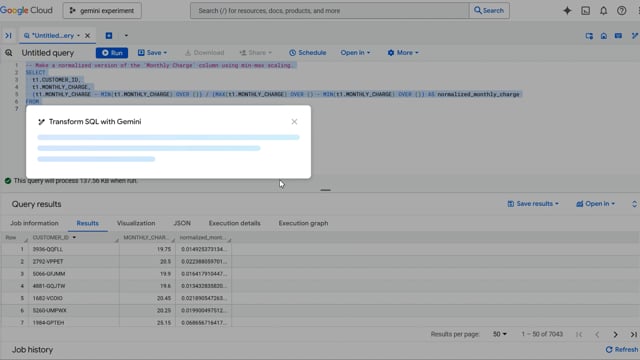Screen dimensions: 640x360
Task: Jump to the first results page
Action: (579, 334)
